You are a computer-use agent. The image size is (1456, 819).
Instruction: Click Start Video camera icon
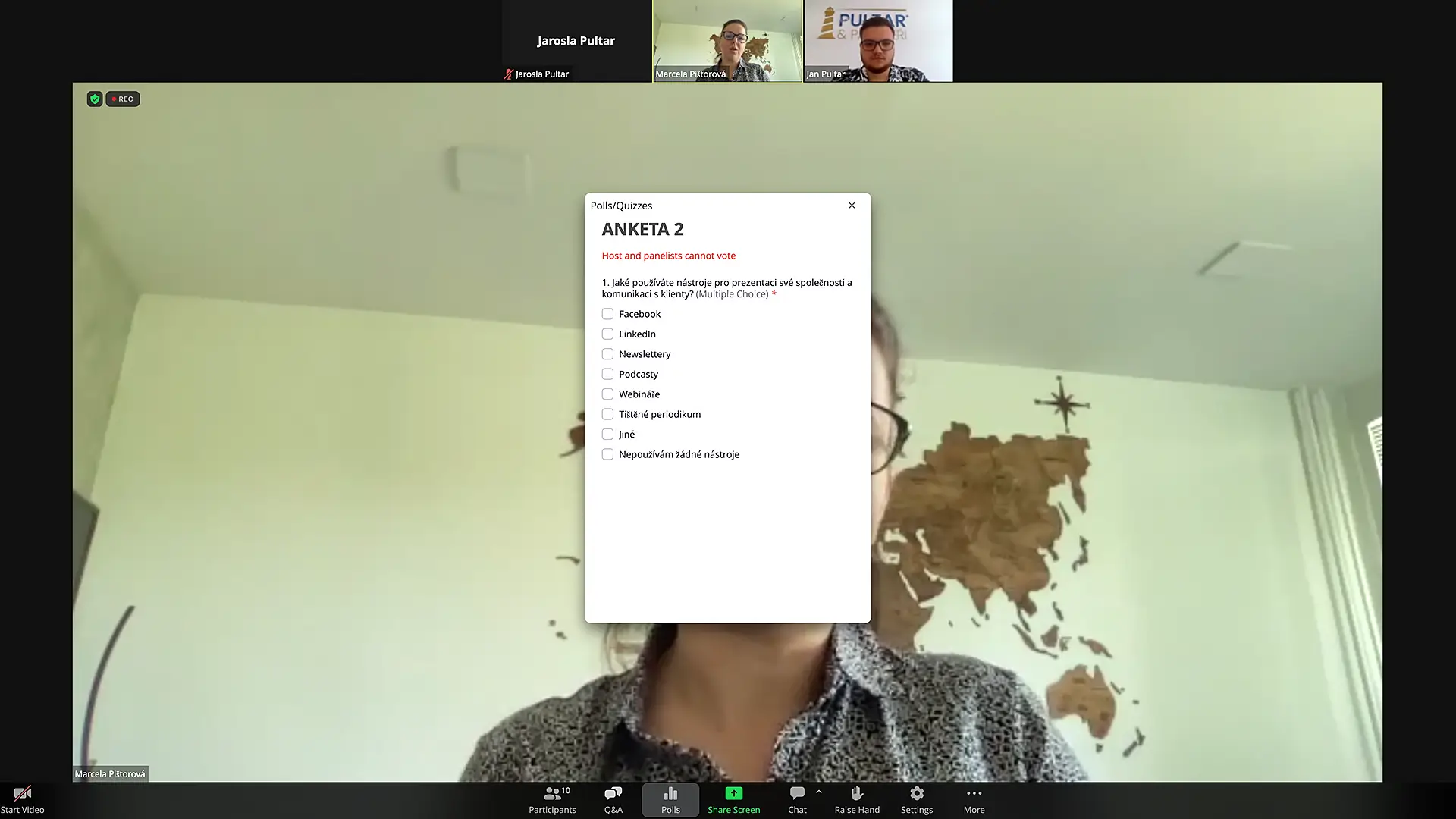(22, 794)
